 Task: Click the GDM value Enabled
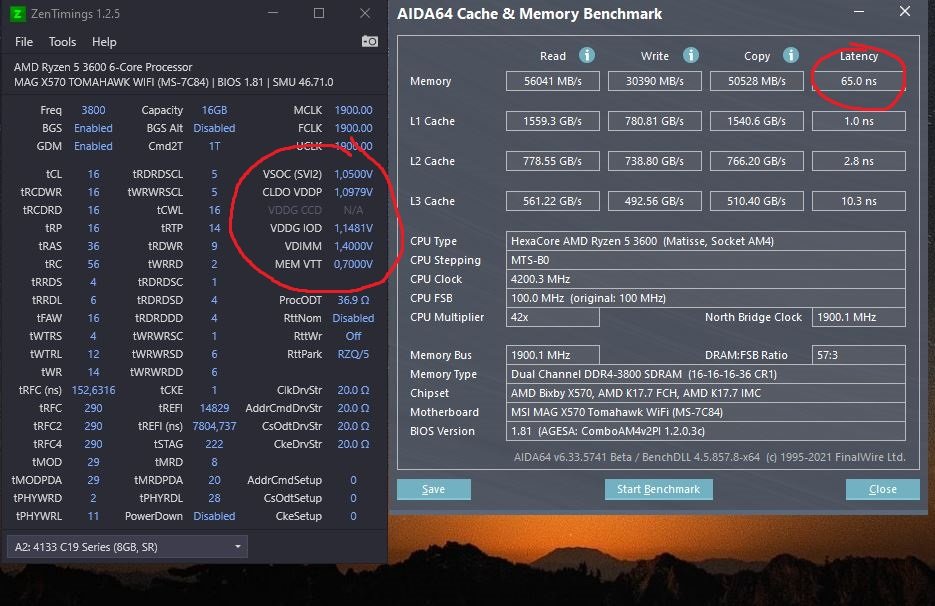(93, 146)
